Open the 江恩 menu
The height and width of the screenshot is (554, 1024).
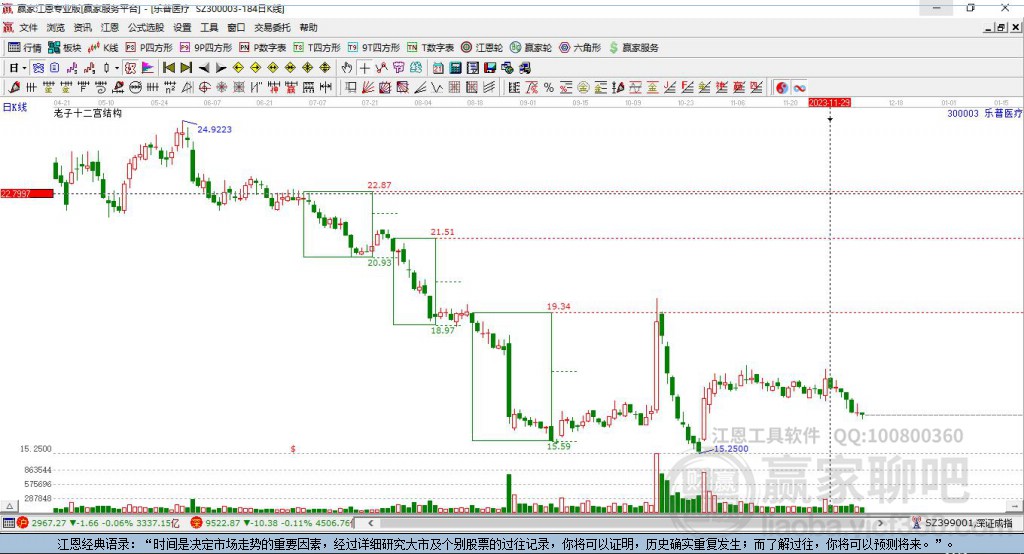click(x=110, y=27)
